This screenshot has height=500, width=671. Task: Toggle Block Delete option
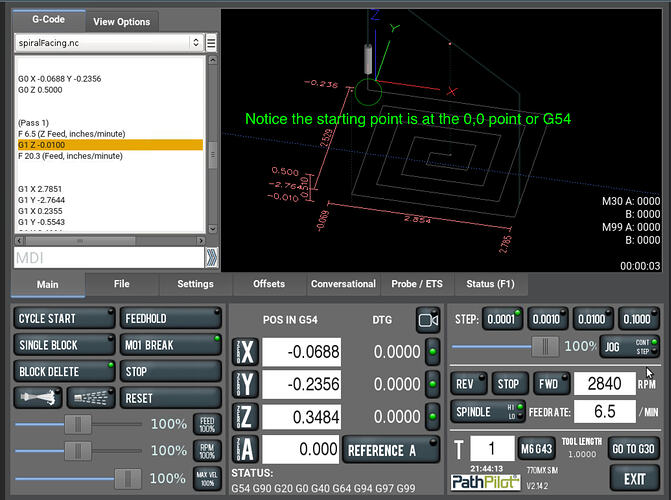click(64, 372)
